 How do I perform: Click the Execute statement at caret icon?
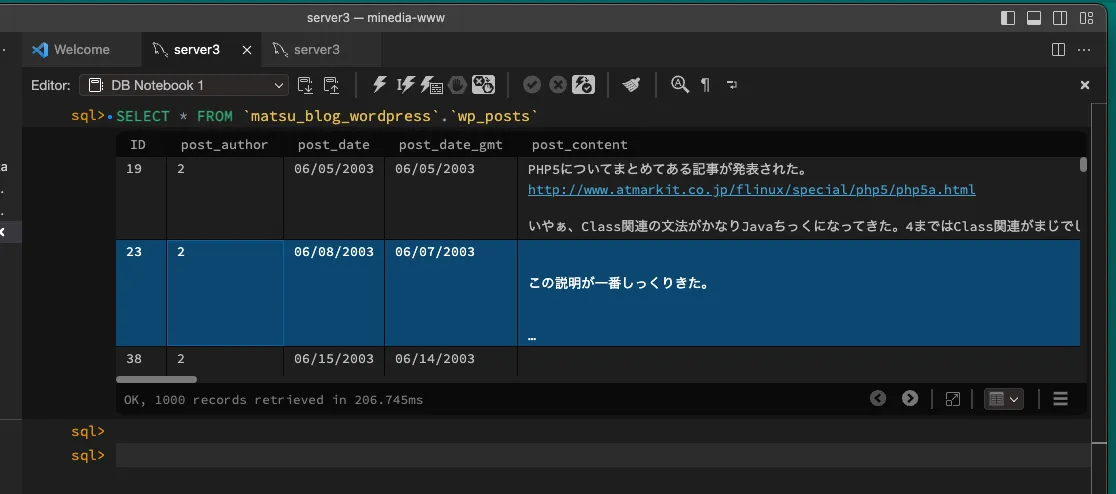pyautogui.click(x=406, y=85)
